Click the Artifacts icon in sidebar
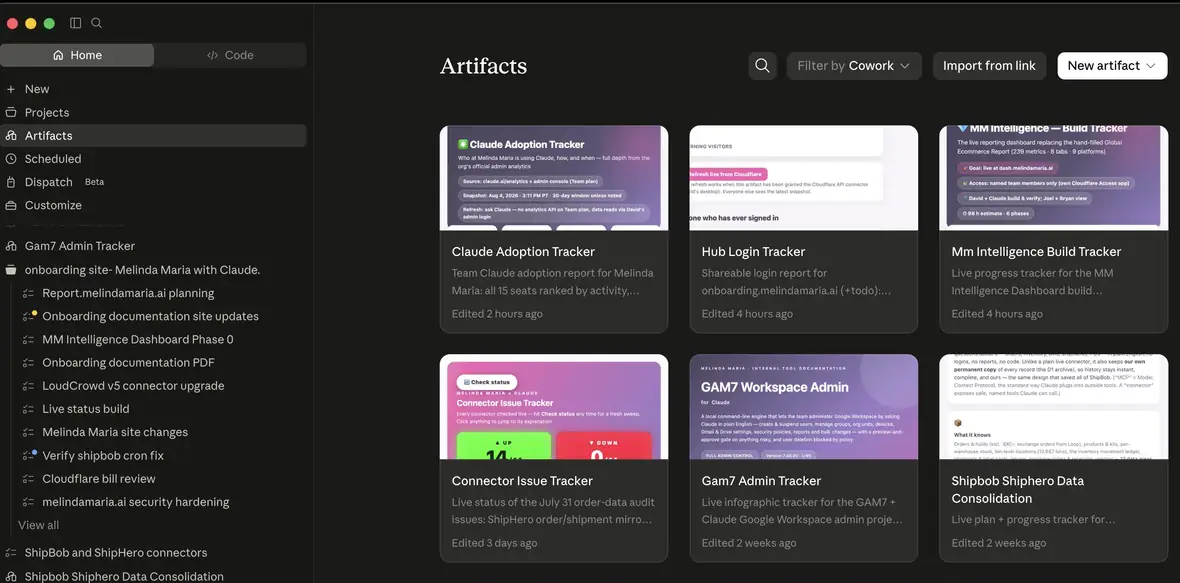 pos(11,135)
